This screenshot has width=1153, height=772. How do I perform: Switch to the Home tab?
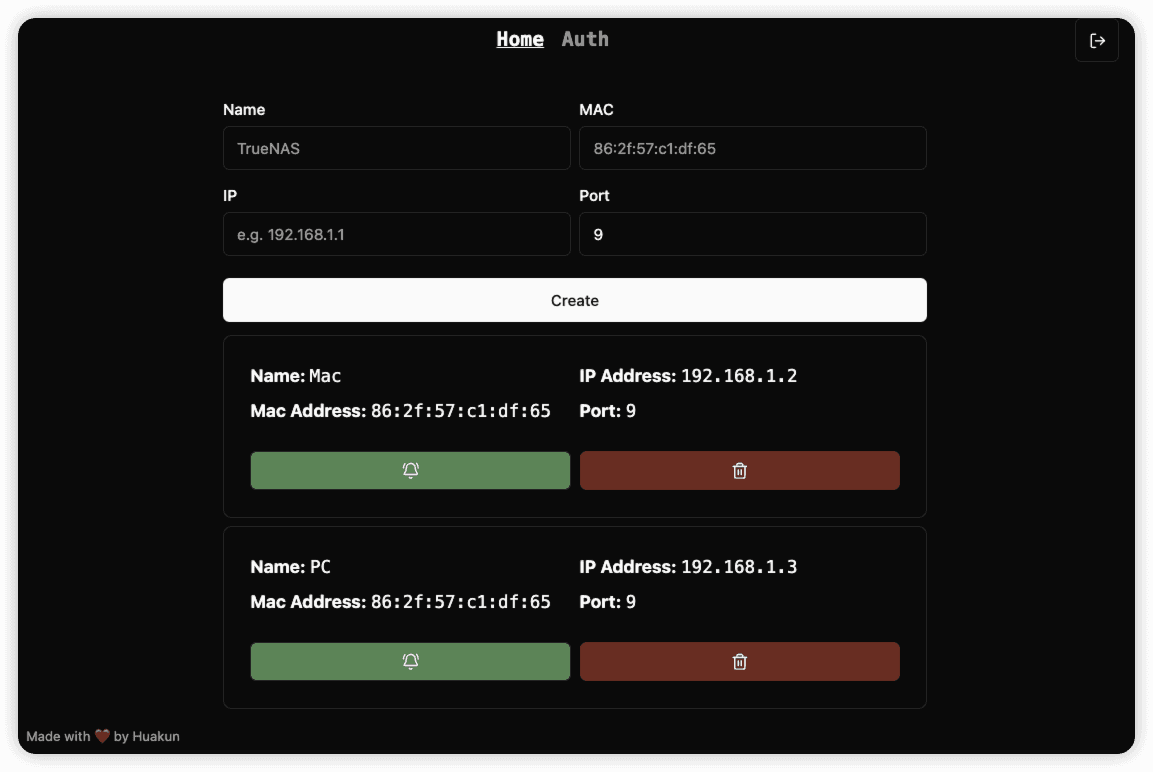pos(520,39)
